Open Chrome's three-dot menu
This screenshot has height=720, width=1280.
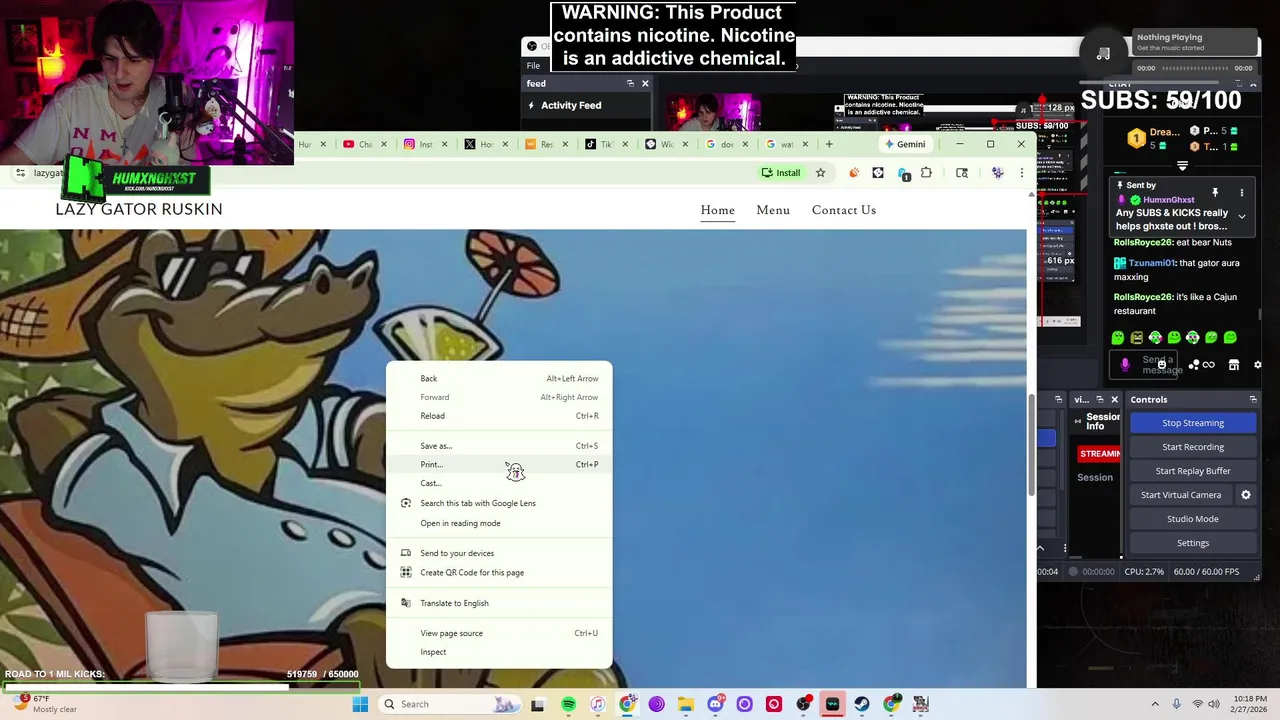[x=1021, y=173]
